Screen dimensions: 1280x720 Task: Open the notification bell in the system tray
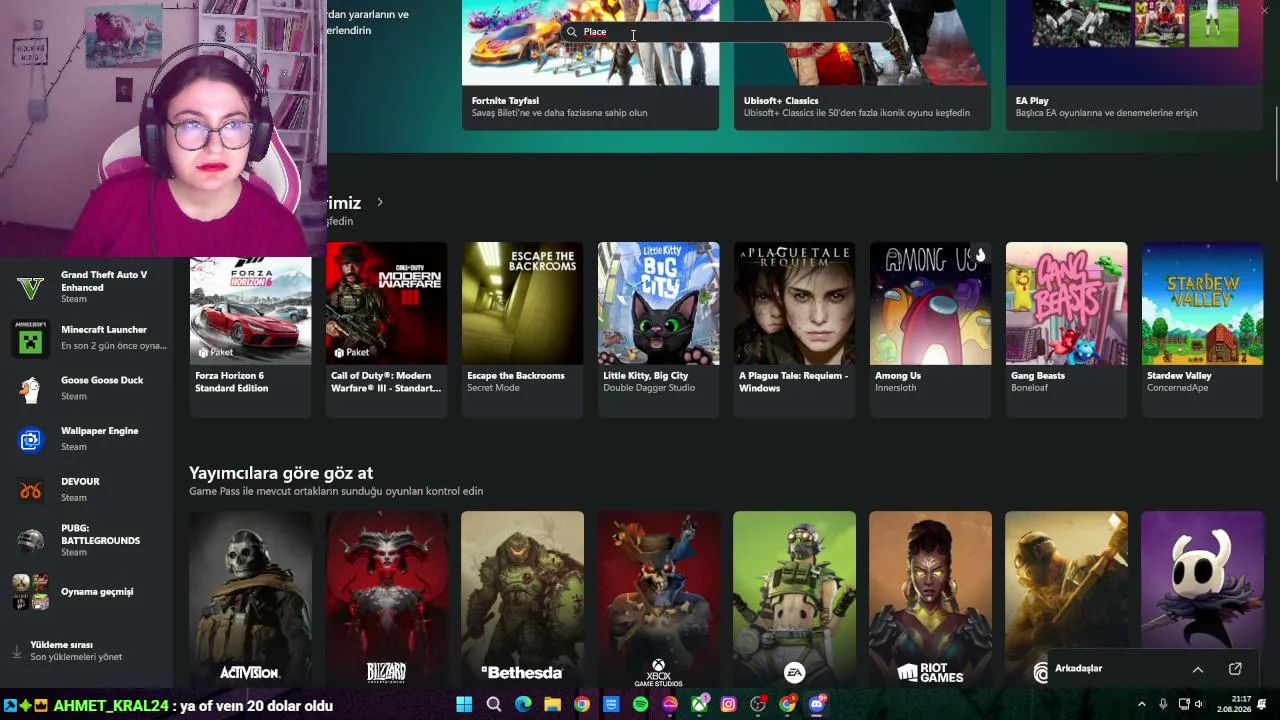pyautogui.click(x=1262, y=705)
